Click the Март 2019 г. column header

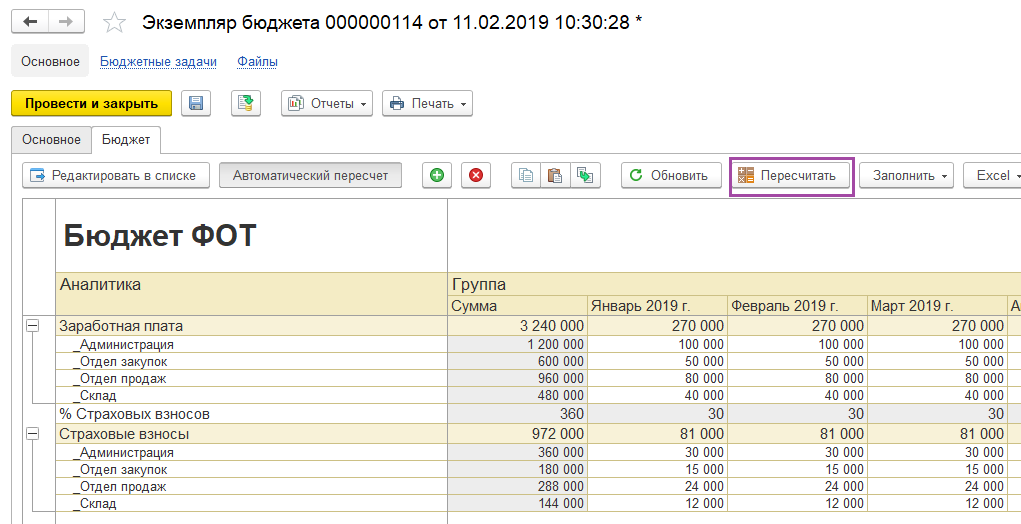[938, 306]
